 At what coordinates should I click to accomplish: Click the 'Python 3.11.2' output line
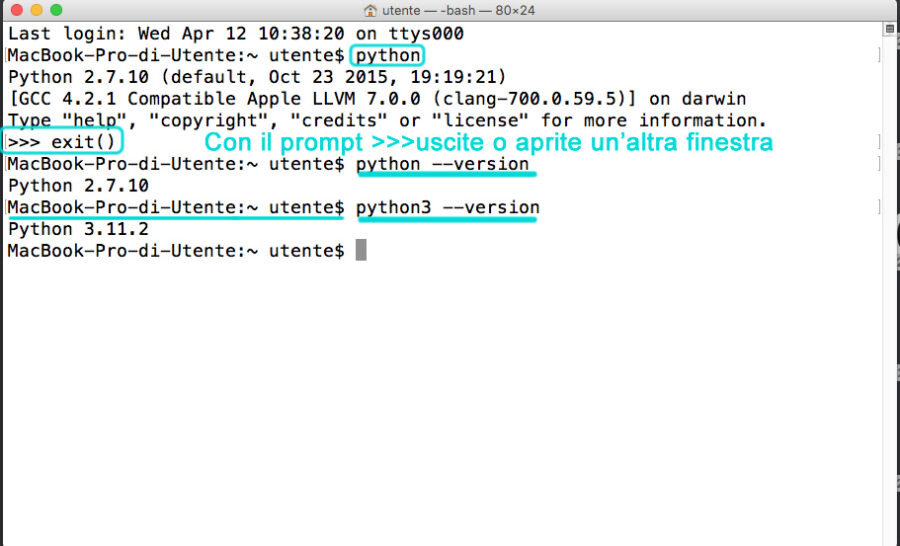79,229
